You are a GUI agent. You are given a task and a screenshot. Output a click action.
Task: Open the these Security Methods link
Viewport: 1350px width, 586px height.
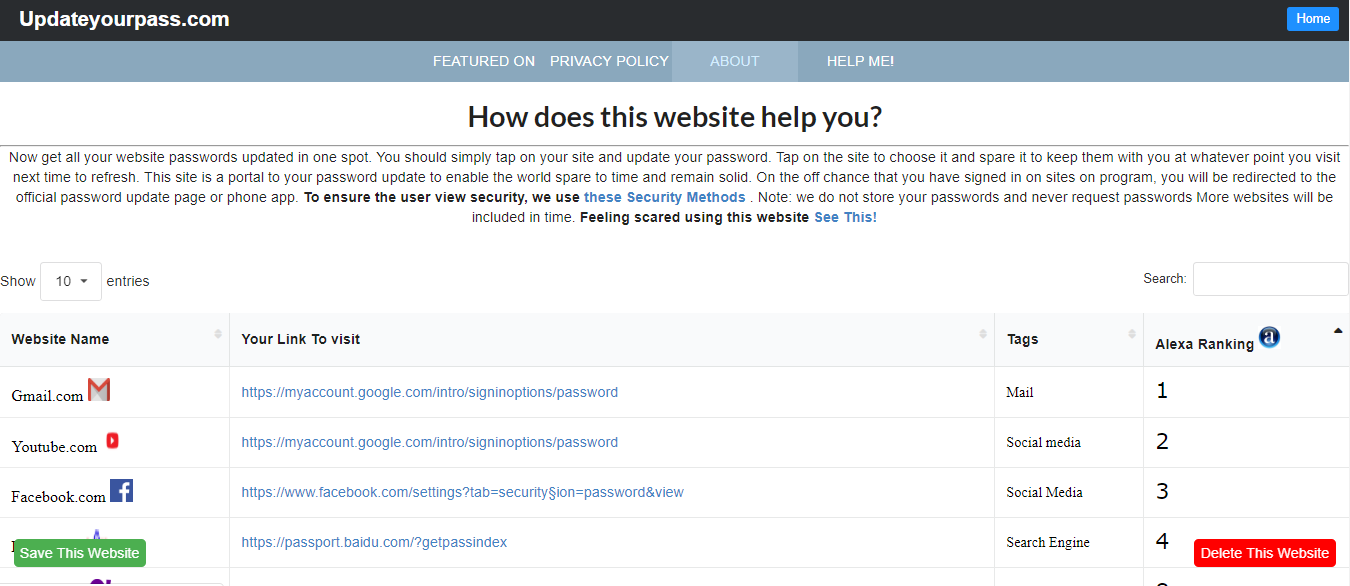(x=664, y=197)
